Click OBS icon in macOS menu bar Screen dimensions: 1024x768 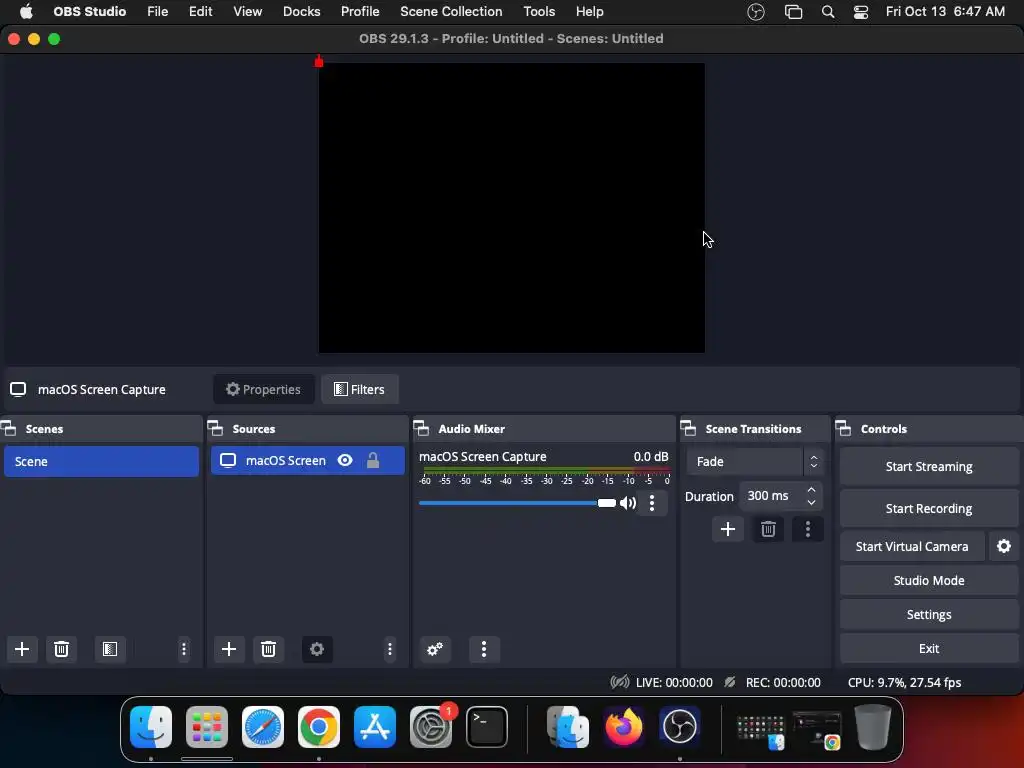pyautogui.click(x=756, y=12)
